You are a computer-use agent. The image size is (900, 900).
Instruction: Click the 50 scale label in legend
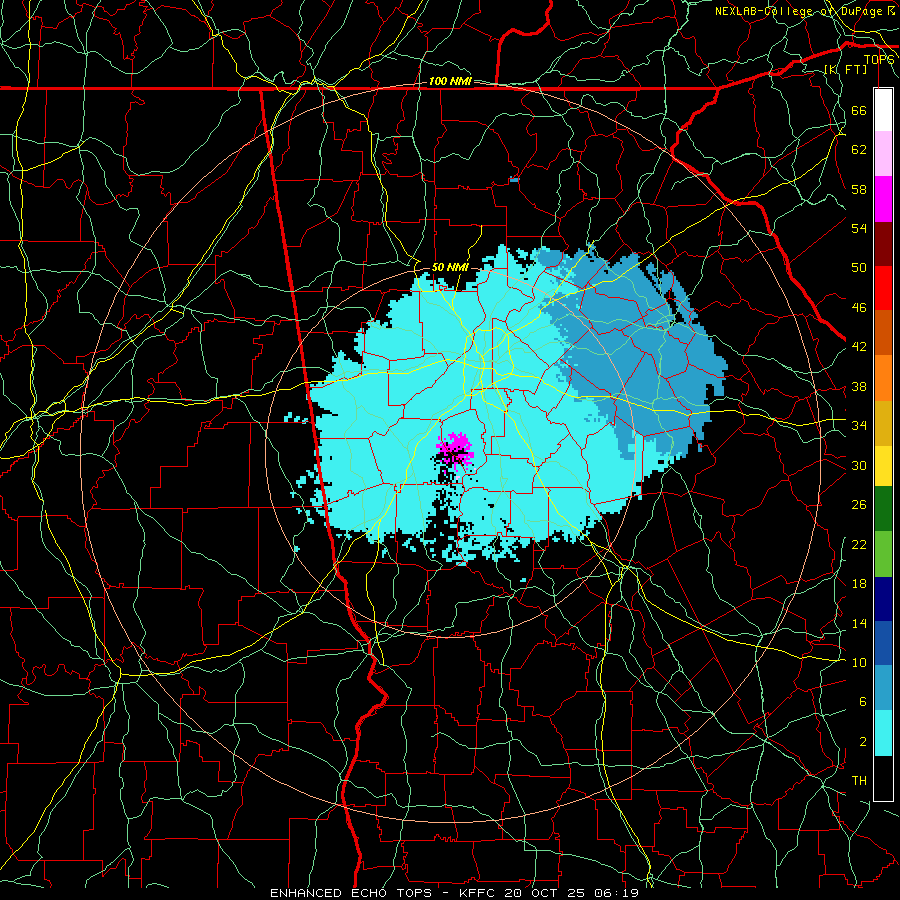click(859, 268)
